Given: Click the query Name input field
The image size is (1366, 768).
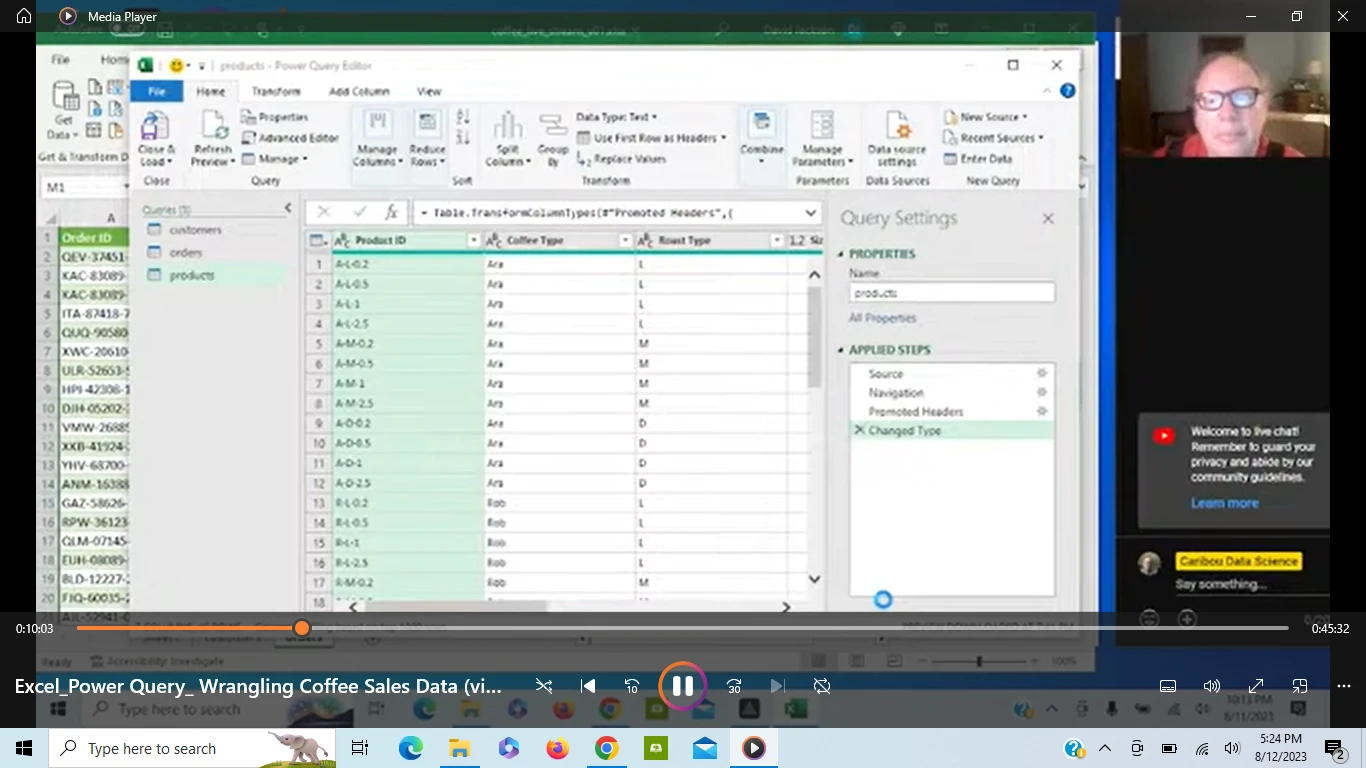Looking at the screenshot, I should [952, 293].
